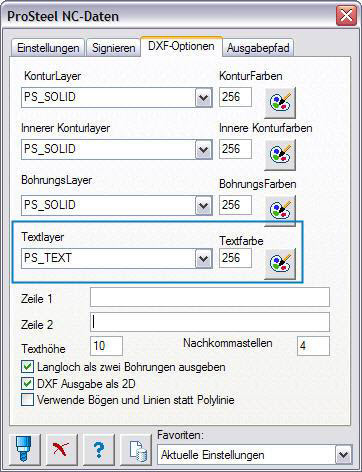Open the KonturFarben color palette picker
Image resolution: width=362 pixels, height=472 pixels.
280,103
